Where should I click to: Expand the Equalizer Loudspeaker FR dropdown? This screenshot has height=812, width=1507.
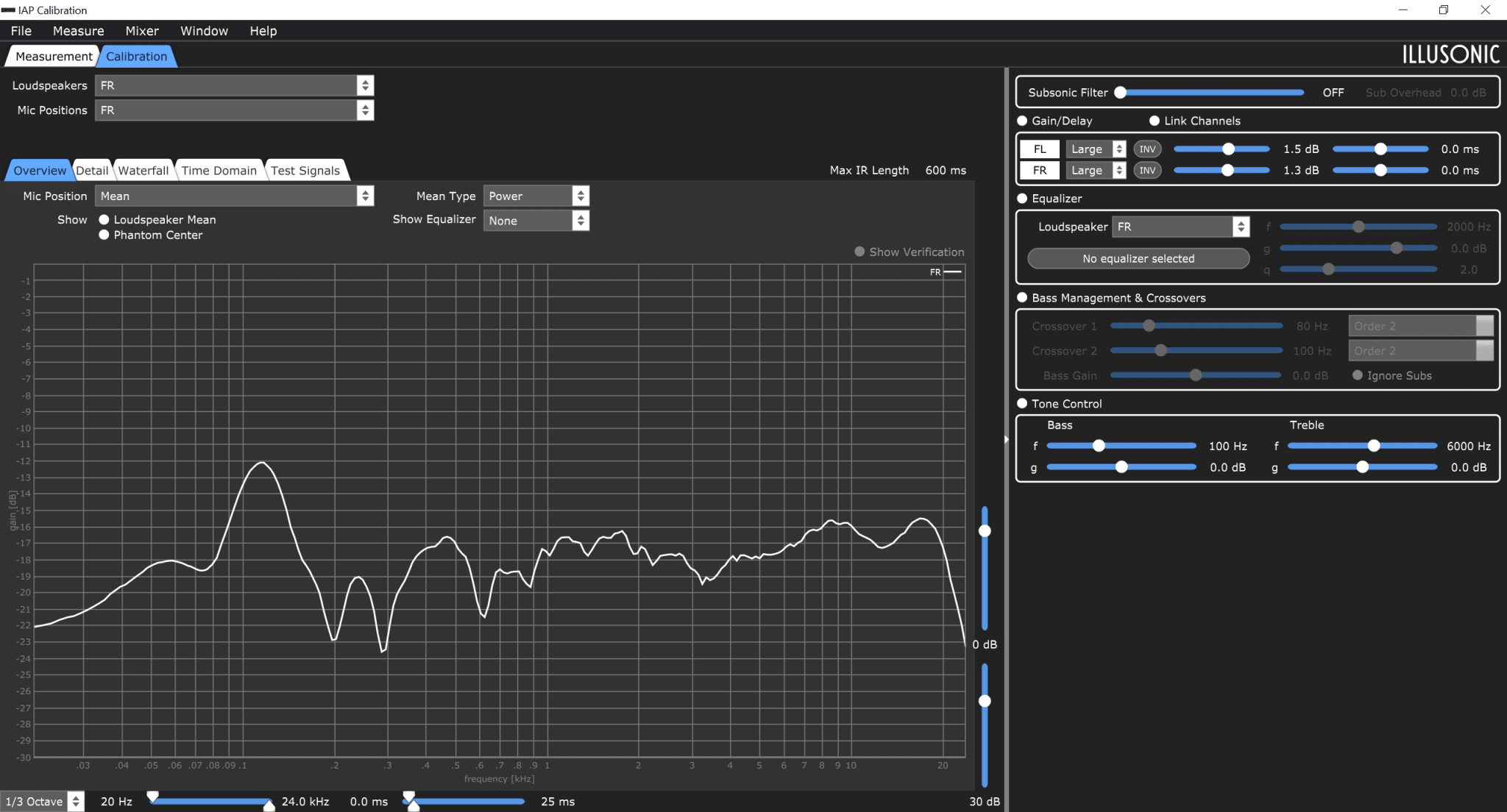(x=1180, y=227)
